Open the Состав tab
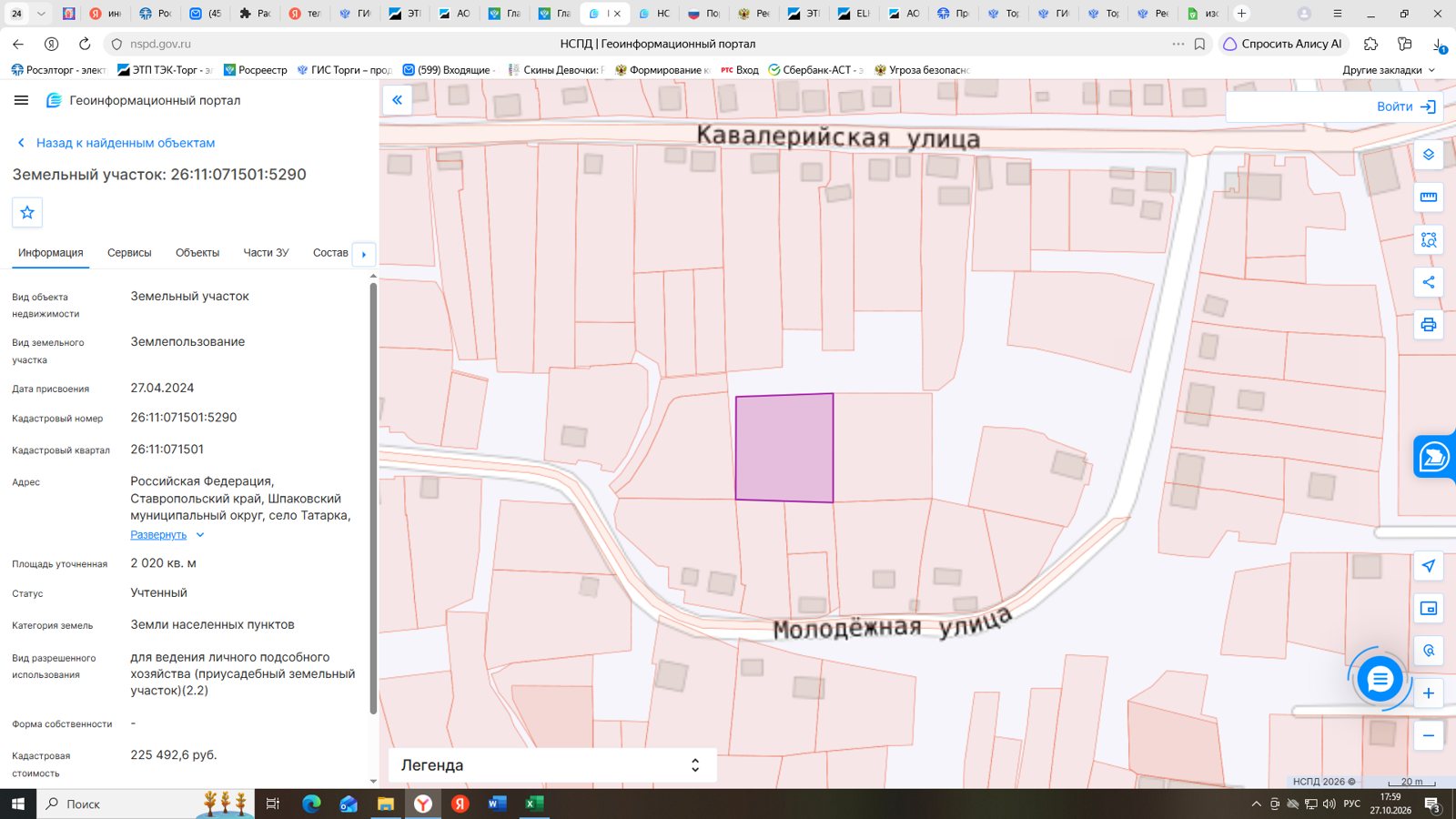This screenshot has height=819, width=1456. tap(330, 253)
